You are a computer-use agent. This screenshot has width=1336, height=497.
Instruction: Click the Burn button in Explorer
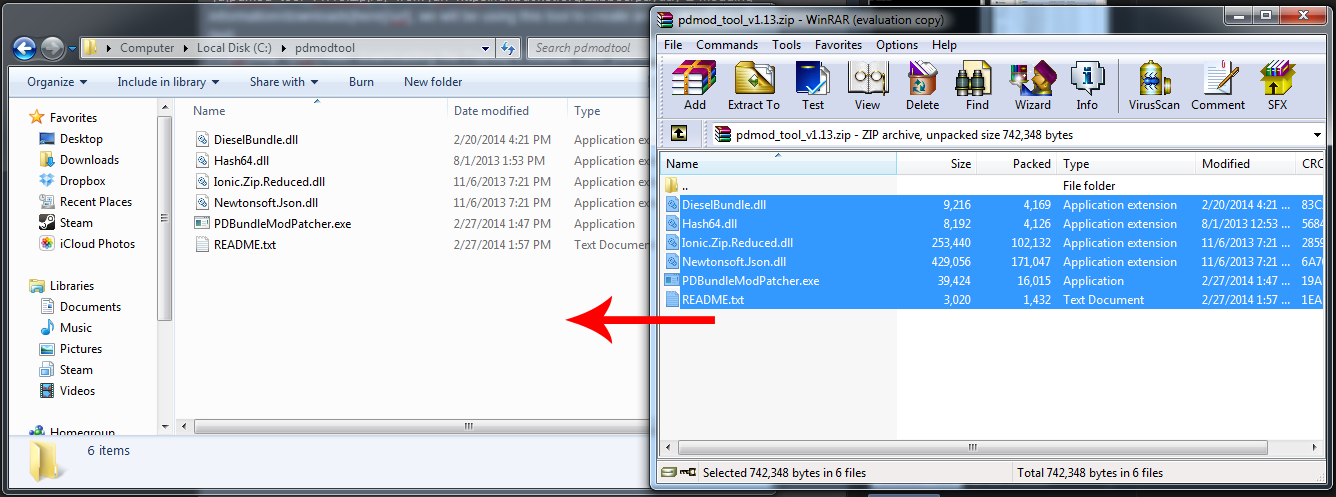[x=361, y=82]
